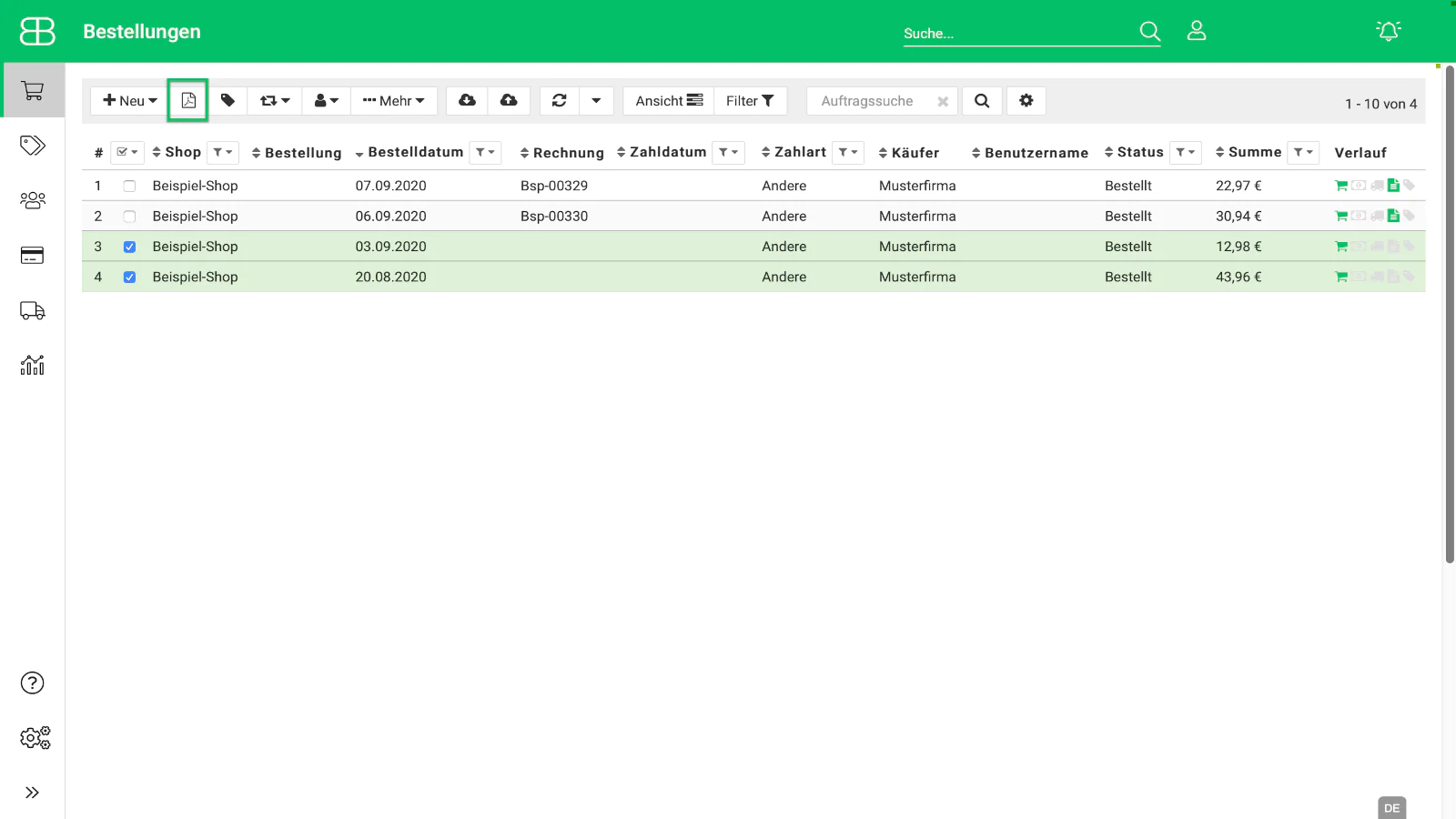Sort by the Bestelldatum column header

415,152
